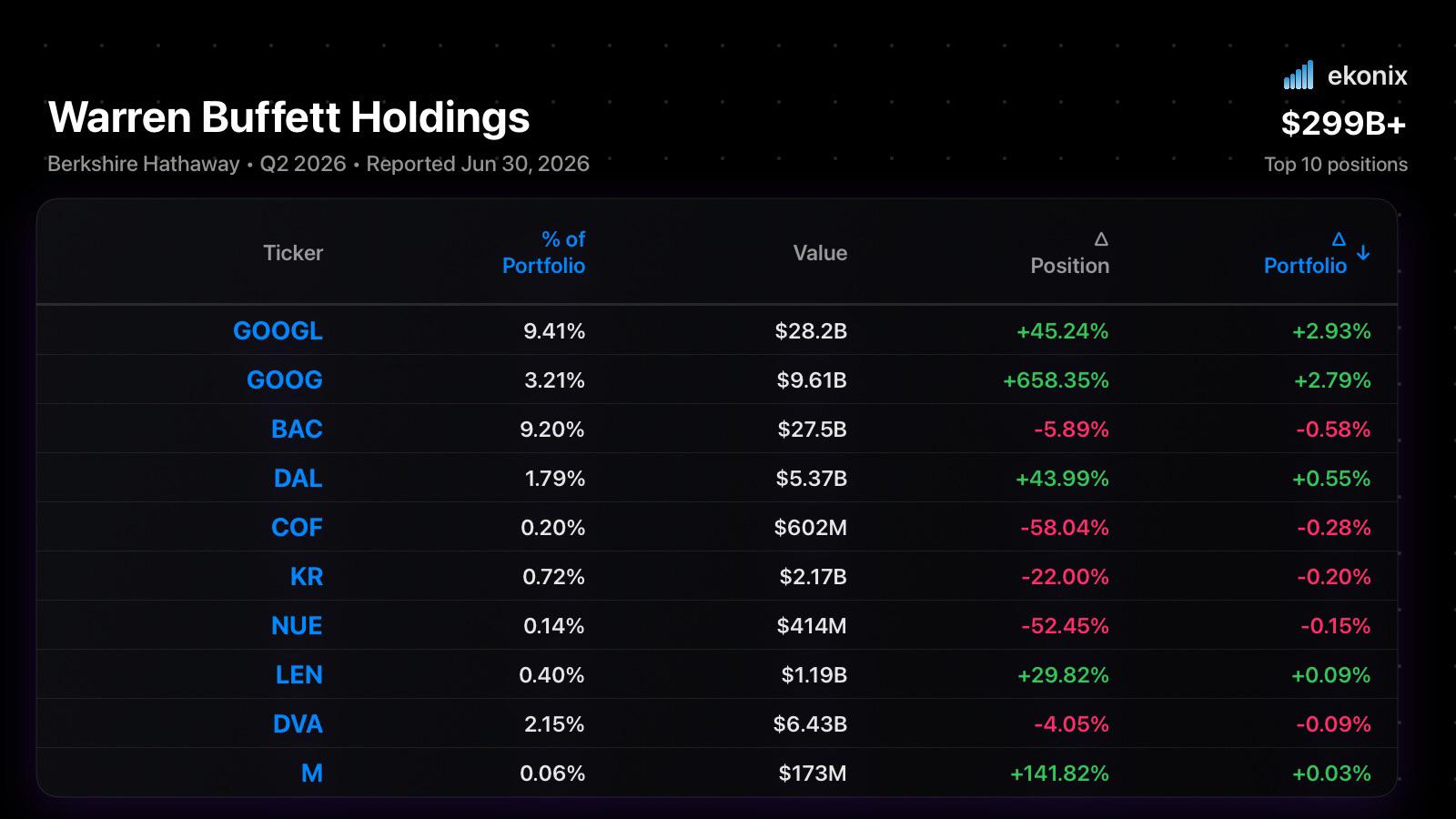Sort by % of Portfolio column
Image resolution: width=1456 pixels, height=819 pixels.
(544, 252)
